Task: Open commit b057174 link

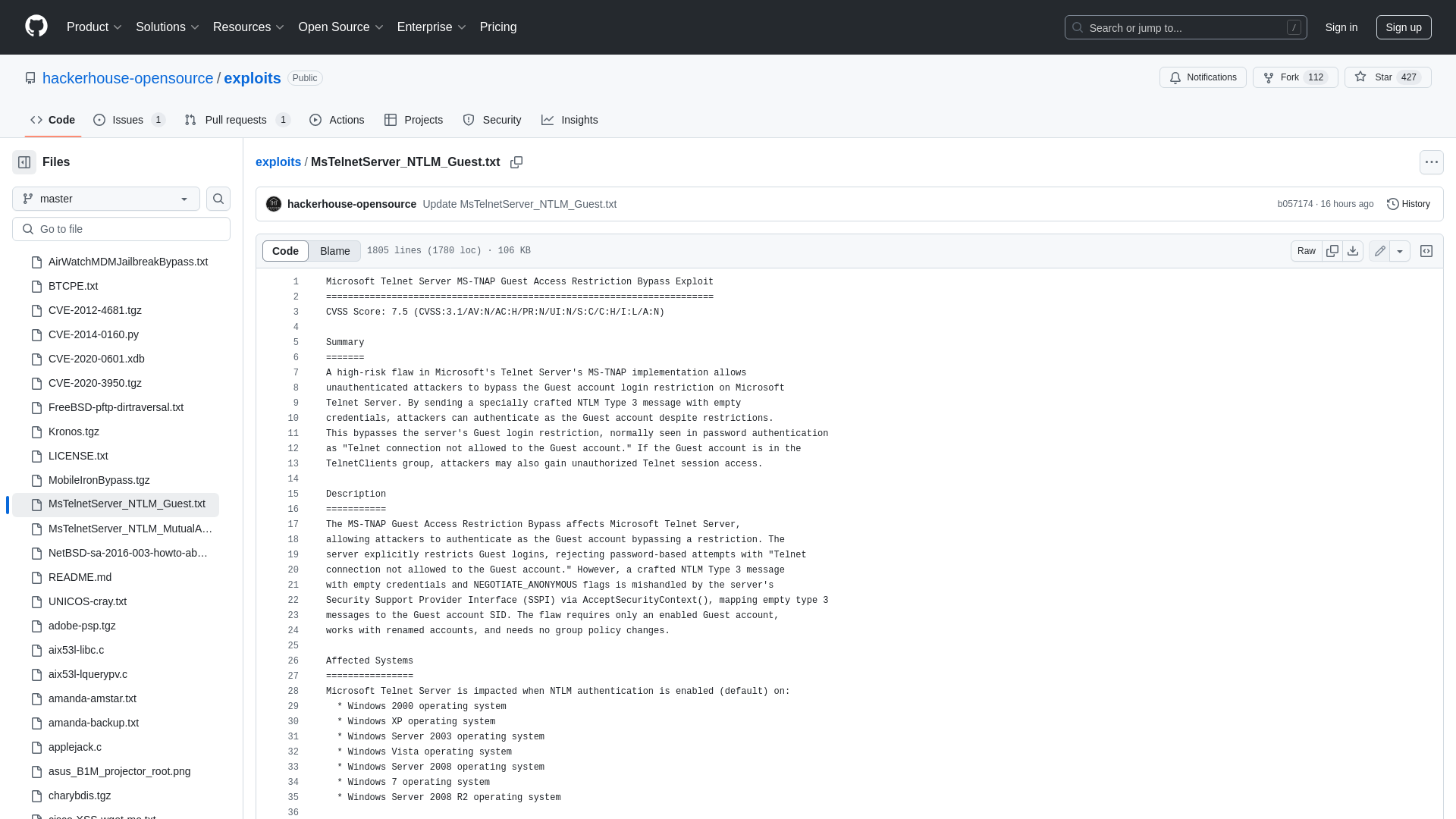Action: tap(1294, 204)
